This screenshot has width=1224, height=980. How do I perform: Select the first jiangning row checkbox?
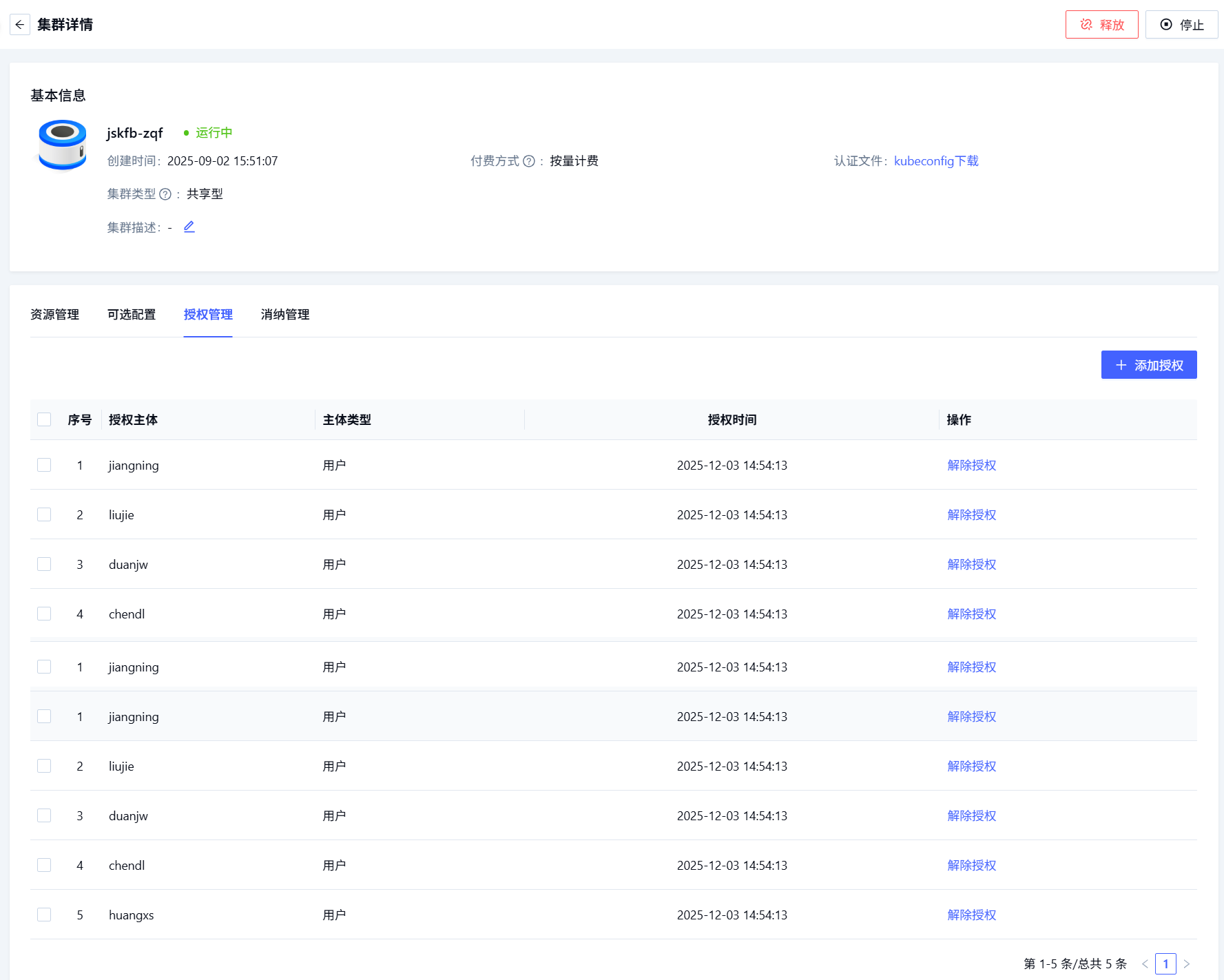pos(44,465)
